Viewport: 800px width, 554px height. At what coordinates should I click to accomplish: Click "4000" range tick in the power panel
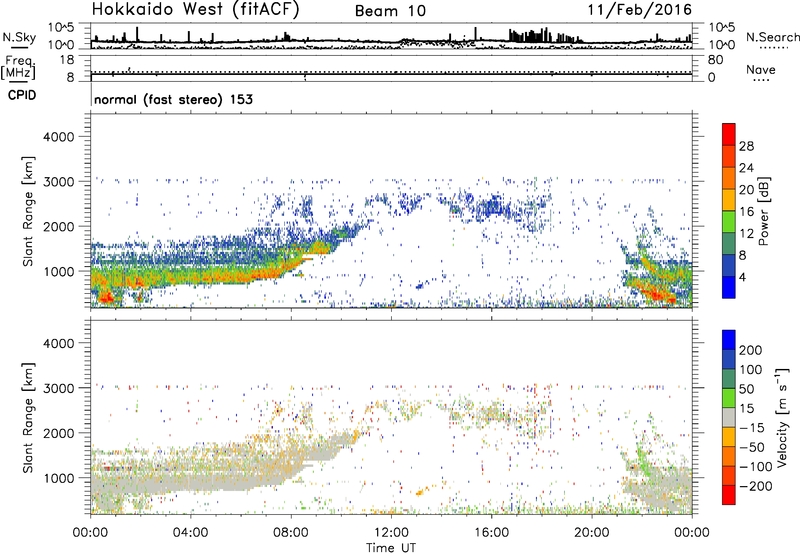(x=58, y=137)
